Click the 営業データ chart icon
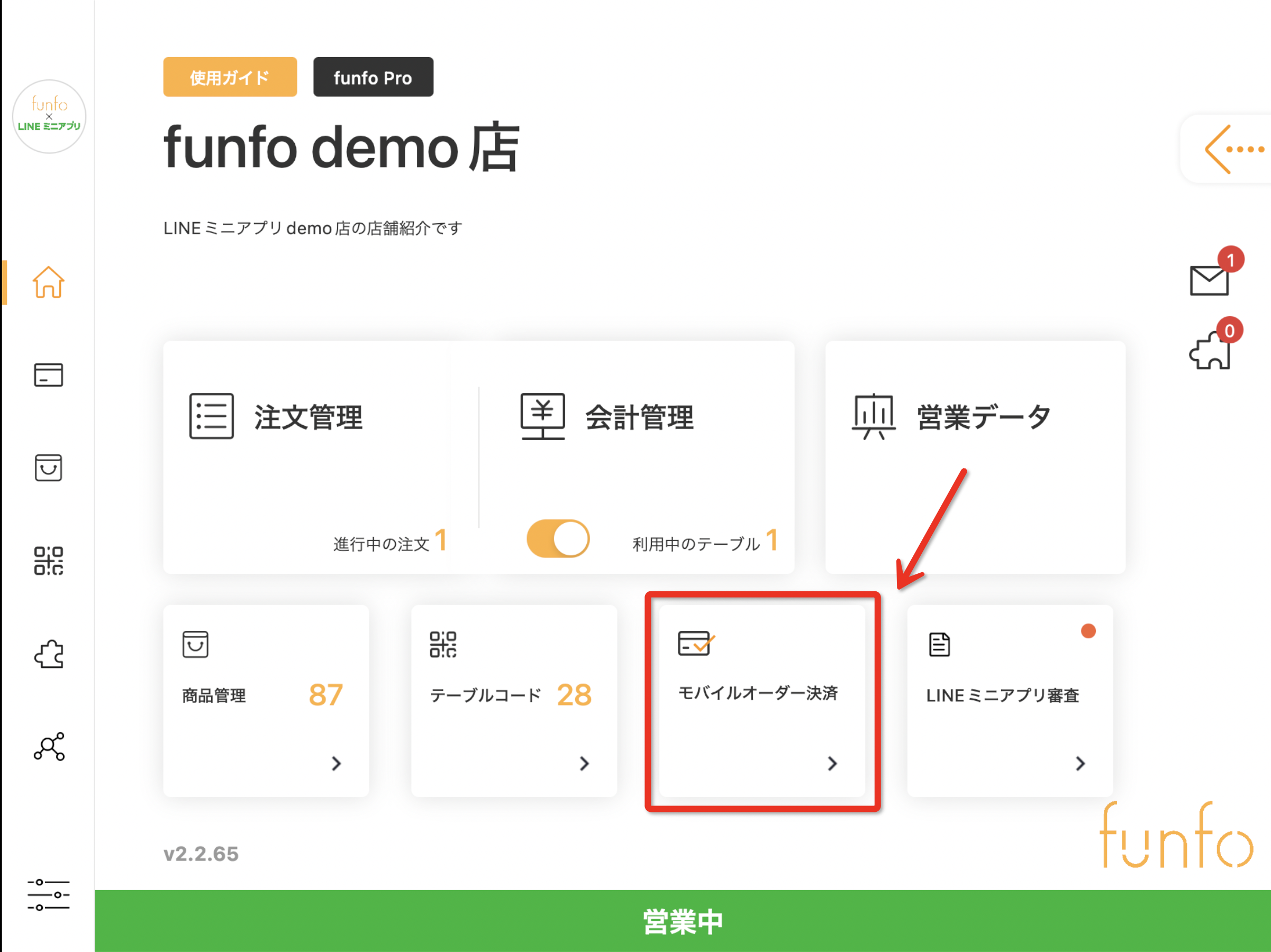 click(x=874, y=417)
